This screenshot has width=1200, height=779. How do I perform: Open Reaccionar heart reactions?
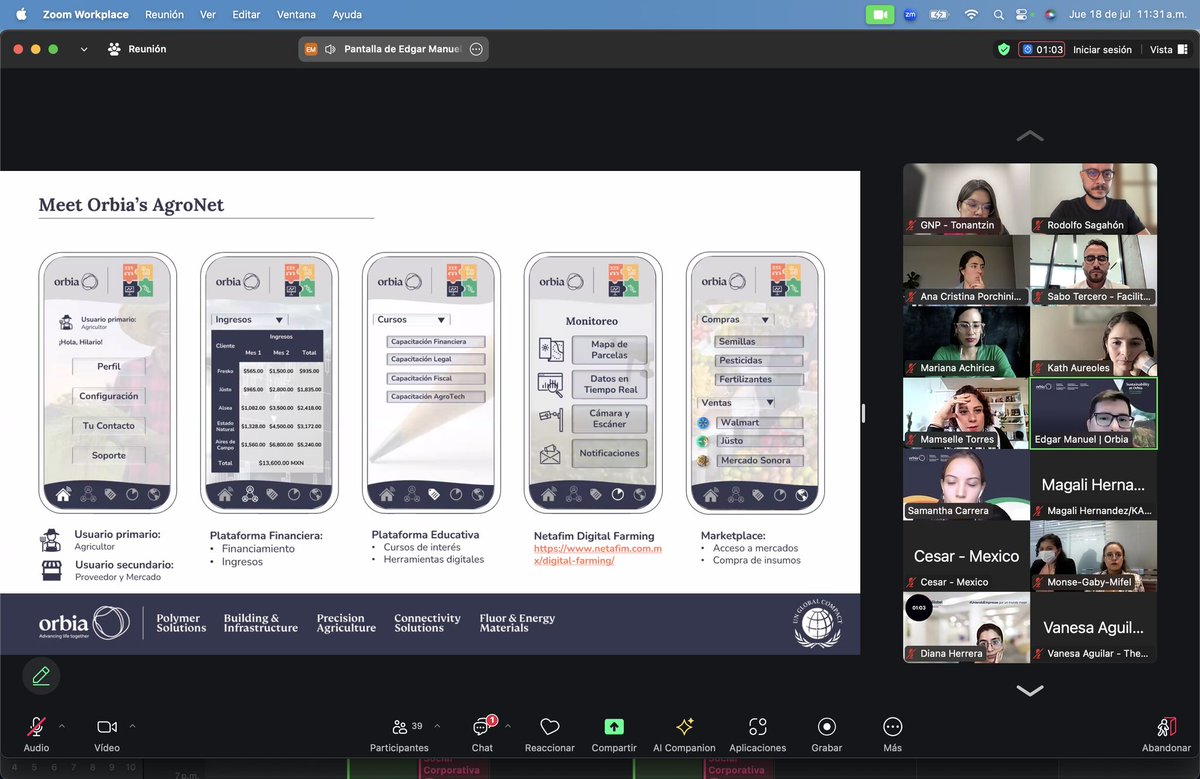pos(549,734)
